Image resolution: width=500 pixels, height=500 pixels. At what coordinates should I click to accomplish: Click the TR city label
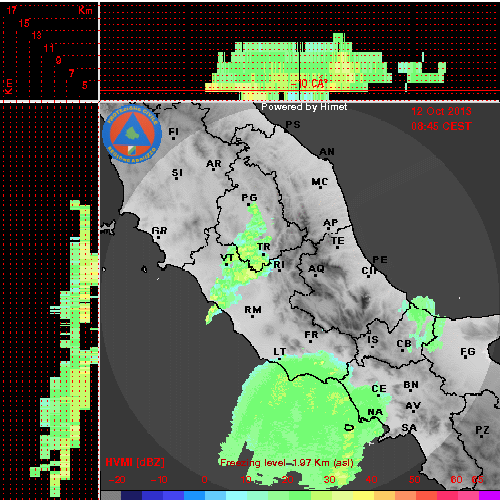point(263,247)
